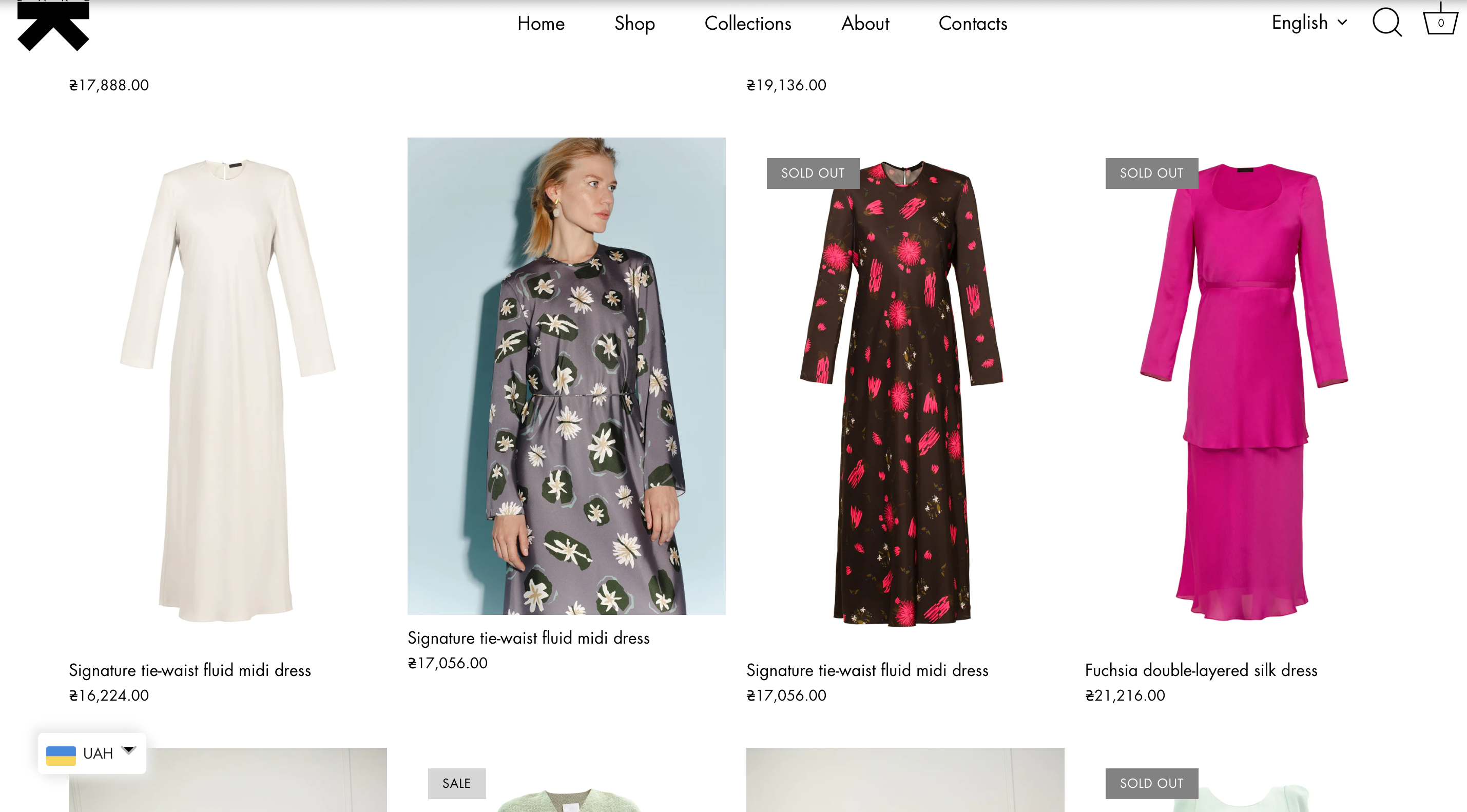1467x812 pixels.
Task: Click the dress title above ₴17,056.00 under model photo
Action: (x=529, y=638)
